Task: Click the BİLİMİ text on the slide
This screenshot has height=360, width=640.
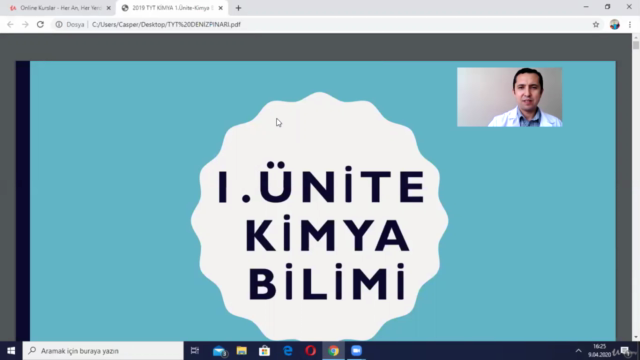Action: (327, 282)
